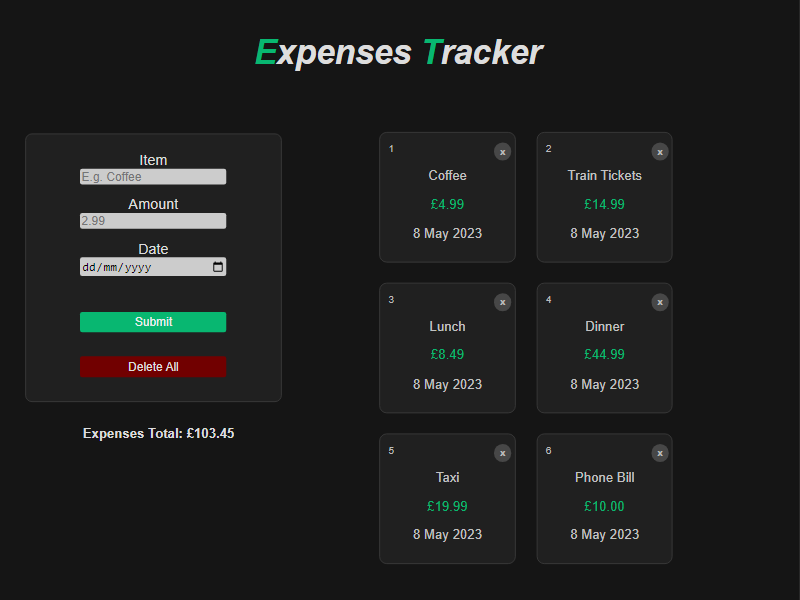This screenshot has height=600, width=800.
Task: Click the Phone Bill £10.00 amount
Action: coord(604,507)
